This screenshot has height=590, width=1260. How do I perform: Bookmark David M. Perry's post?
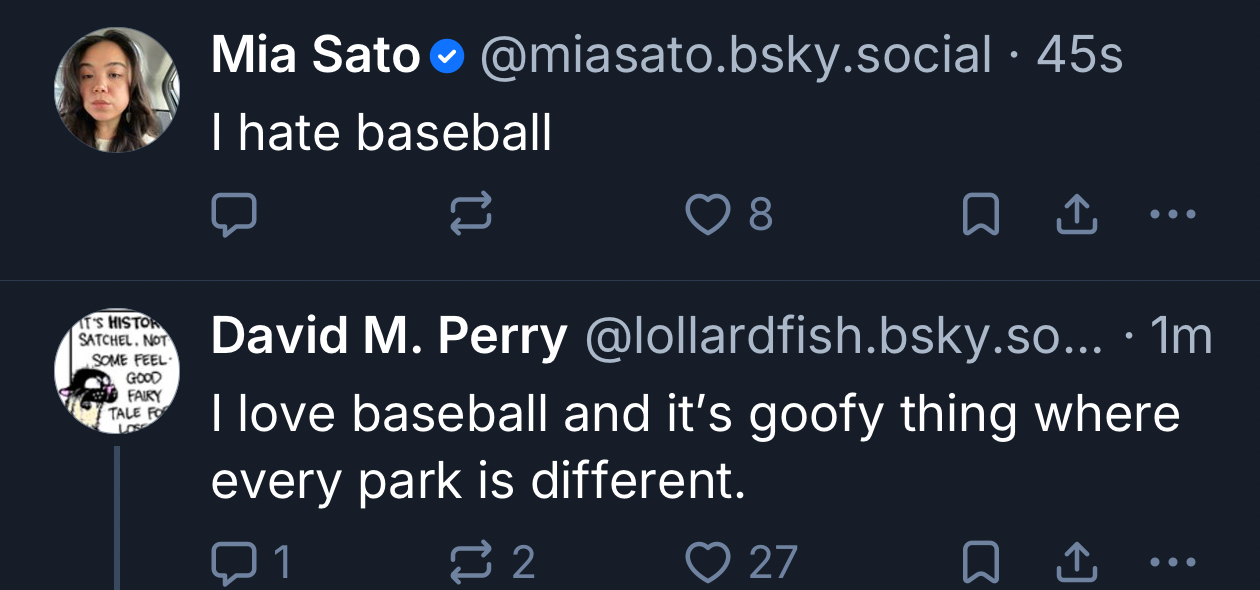click(x=981, y=563)
